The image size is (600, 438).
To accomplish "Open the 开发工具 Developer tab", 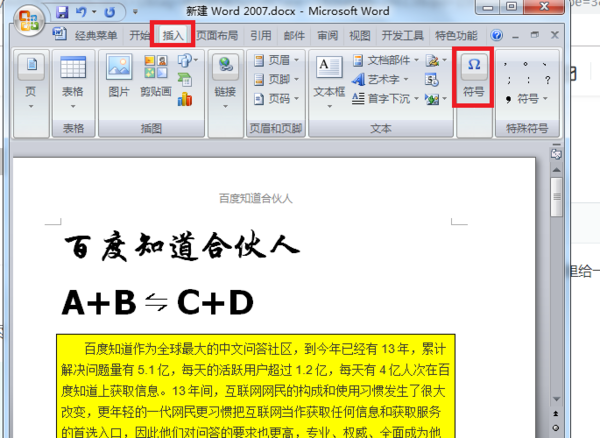I will (x=403, y=36).
